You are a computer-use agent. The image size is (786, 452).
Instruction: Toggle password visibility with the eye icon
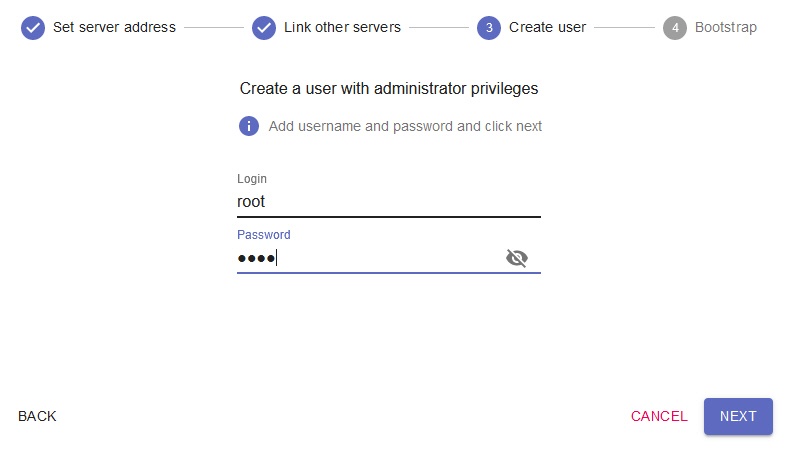click(516, 258)
